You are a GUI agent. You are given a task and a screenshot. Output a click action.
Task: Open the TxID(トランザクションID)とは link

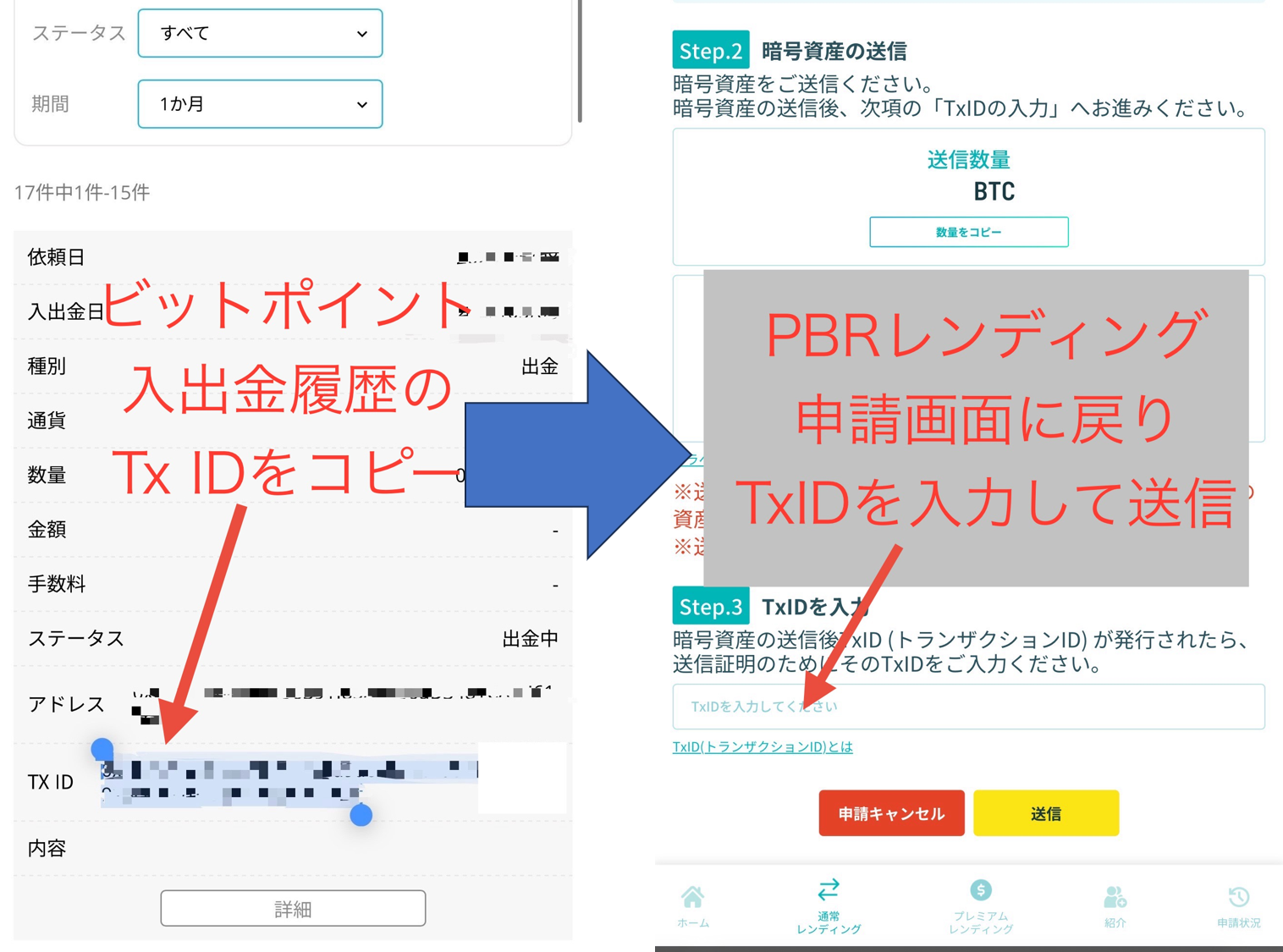(x=763, y=746)
